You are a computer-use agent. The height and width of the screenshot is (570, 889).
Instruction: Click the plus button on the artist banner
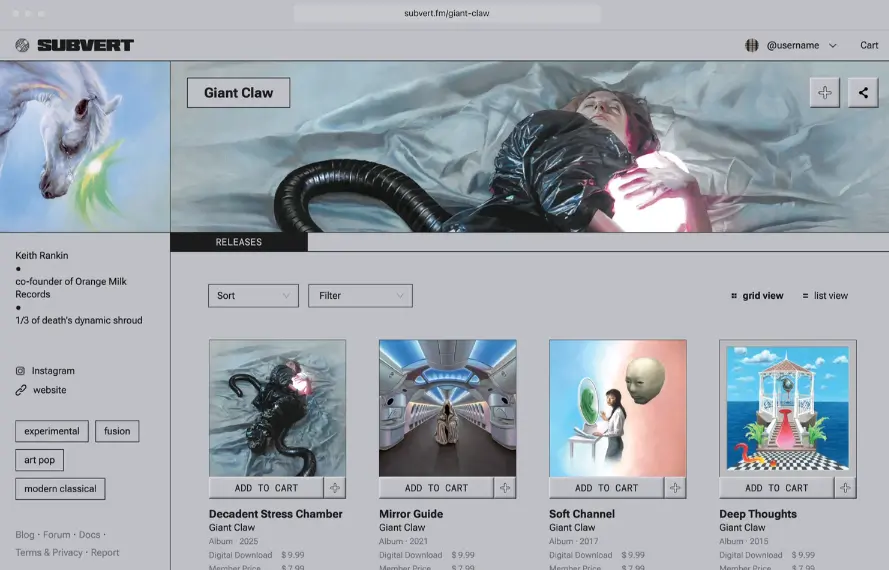coord(825,92)
